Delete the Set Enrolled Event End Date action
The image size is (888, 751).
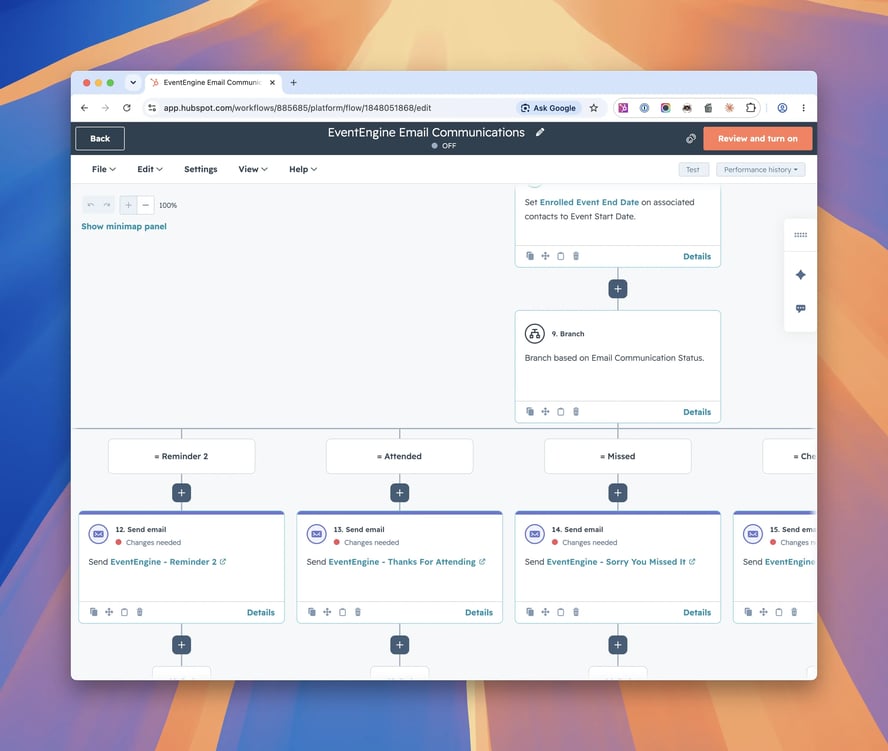576,256
